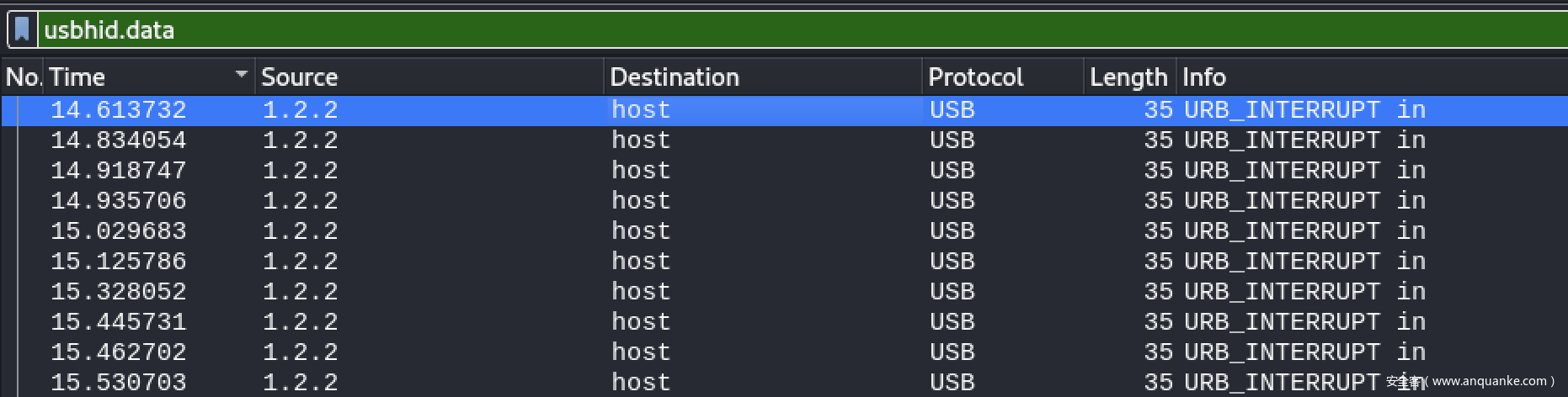Click the display filter bookmark icon
Image resolution: width=1568 pixels, height=397 pixels.
click(22, 30)
